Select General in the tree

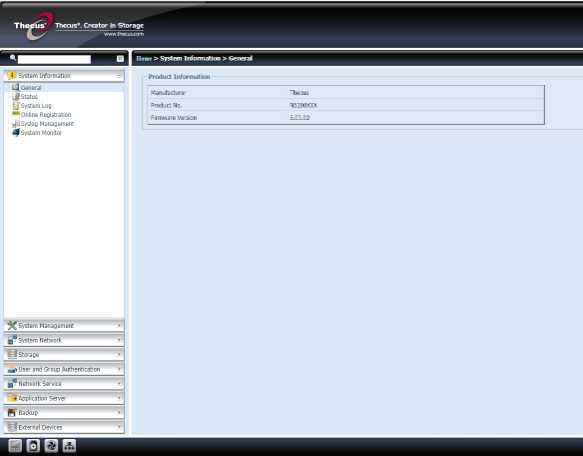click(31, 88)
